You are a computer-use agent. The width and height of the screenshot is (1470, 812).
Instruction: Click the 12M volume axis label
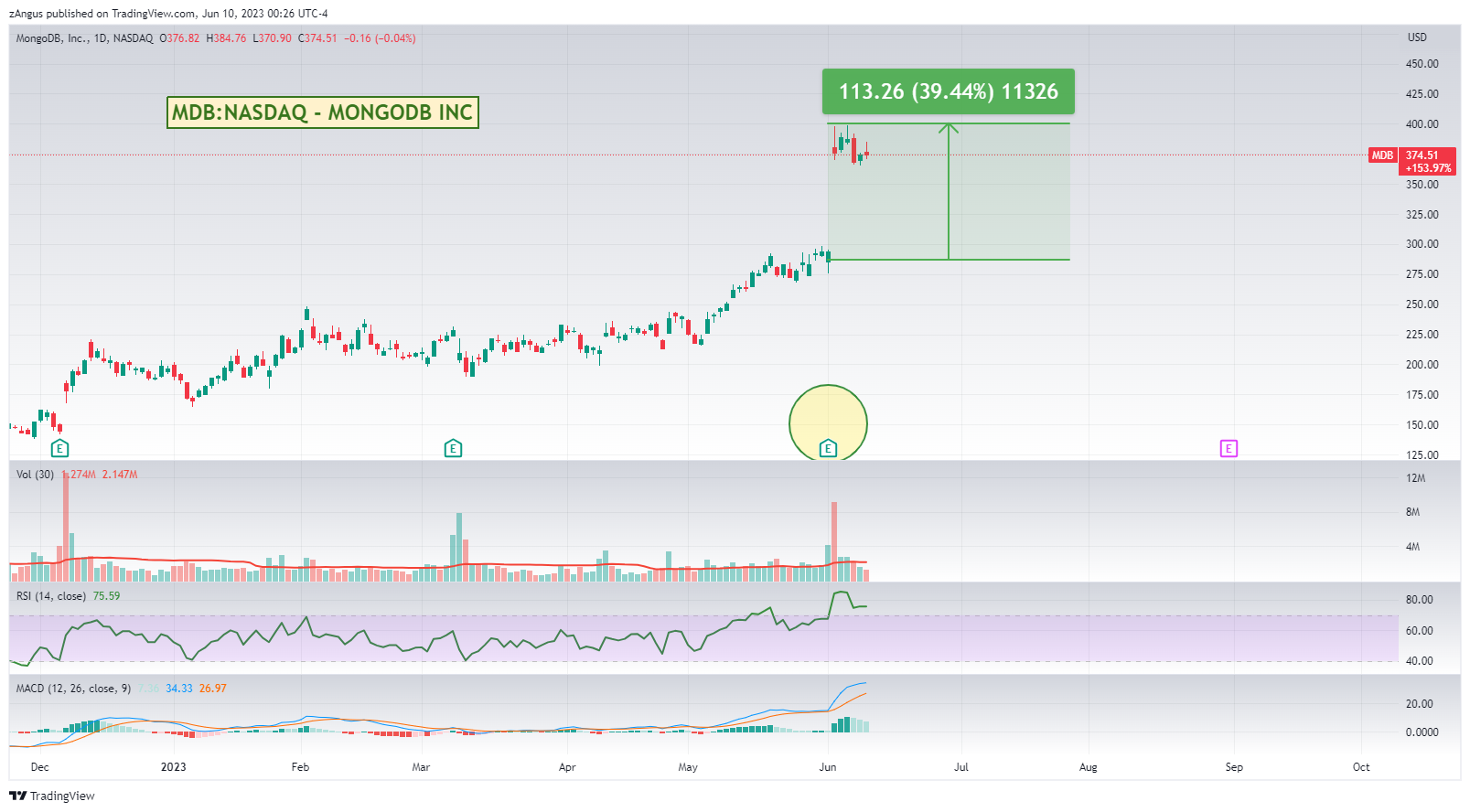(1415, 478)
